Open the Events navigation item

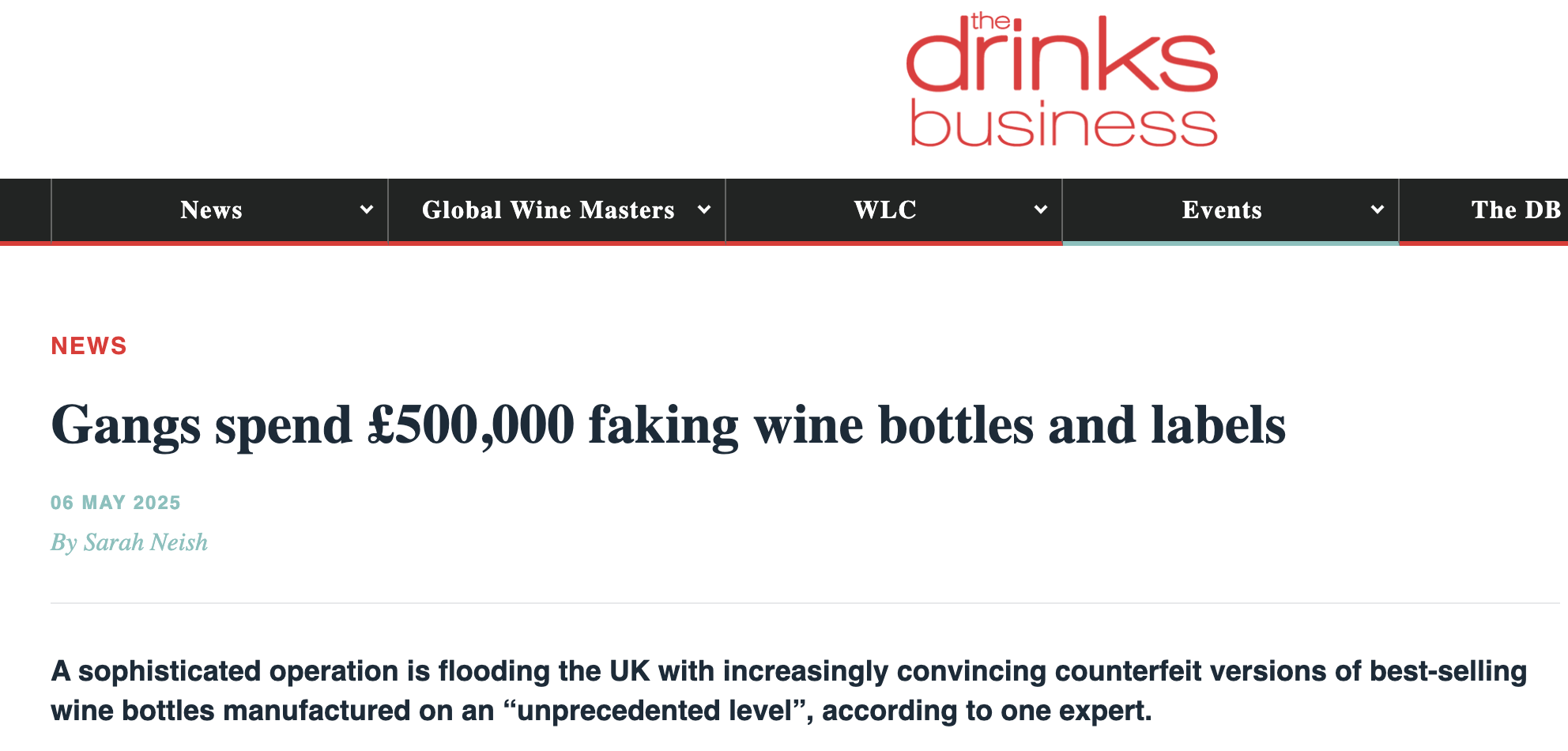[x=1222, y=209]
